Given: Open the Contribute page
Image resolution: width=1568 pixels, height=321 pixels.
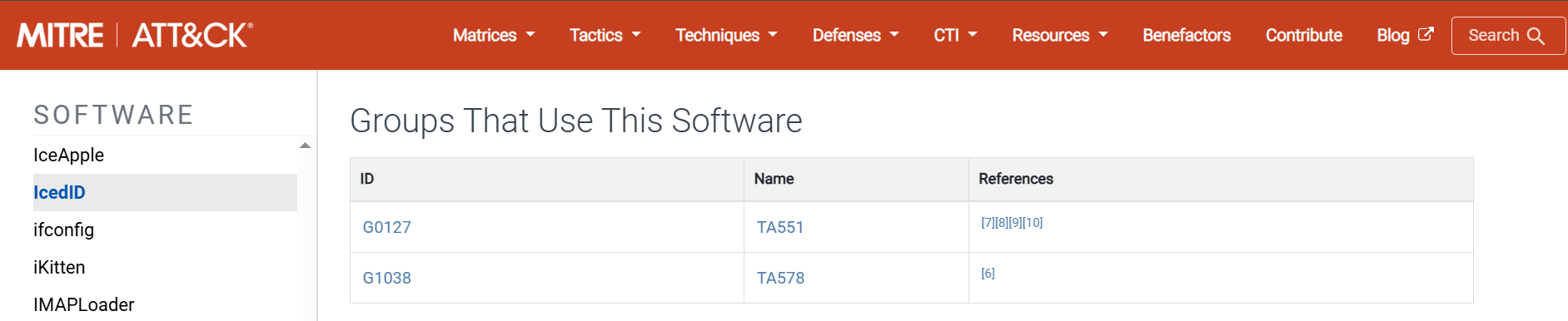Looking at the screenshot, I should (x=1303, y=35).
